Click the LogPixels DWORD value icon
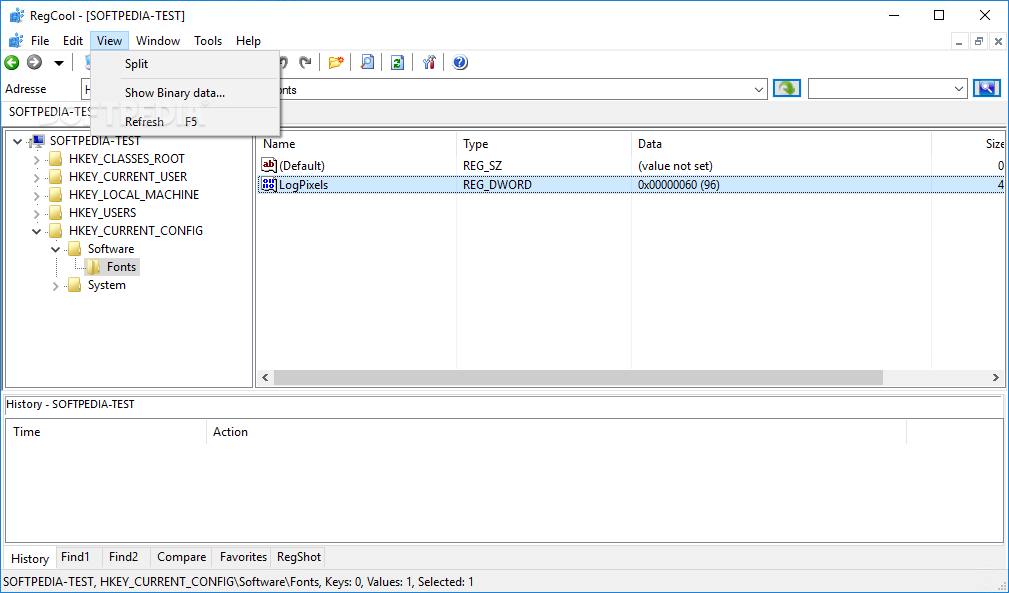The width and height of the screenshot is (1009, 593). click(x=269, y=185)
